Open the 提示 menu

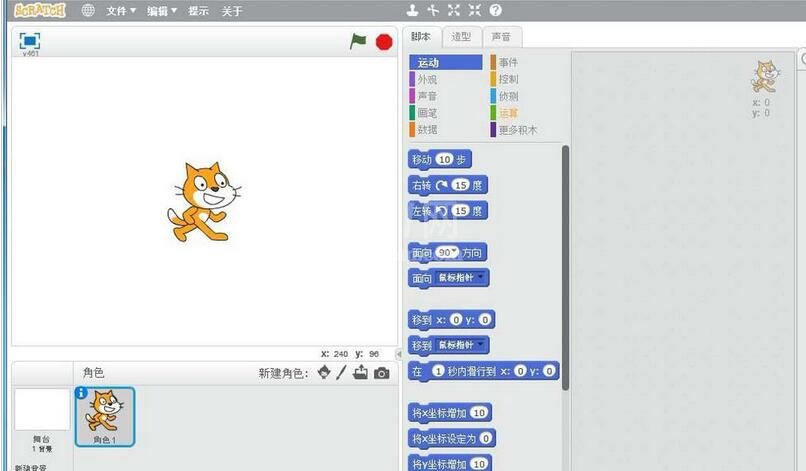198,11
